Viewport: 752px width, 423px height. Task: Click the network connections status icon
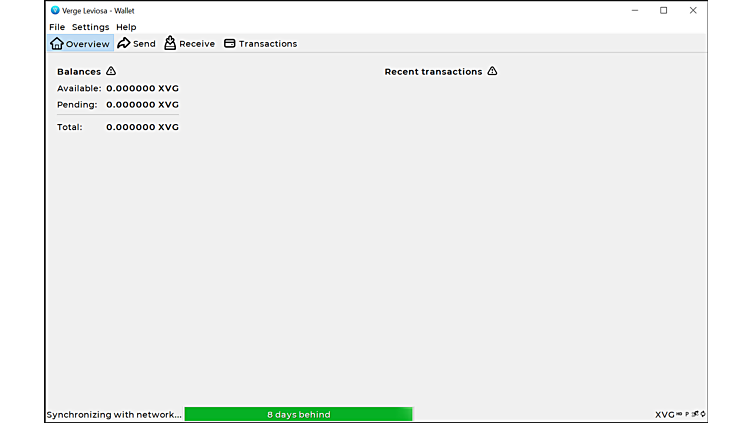click(x=695, y=414)
